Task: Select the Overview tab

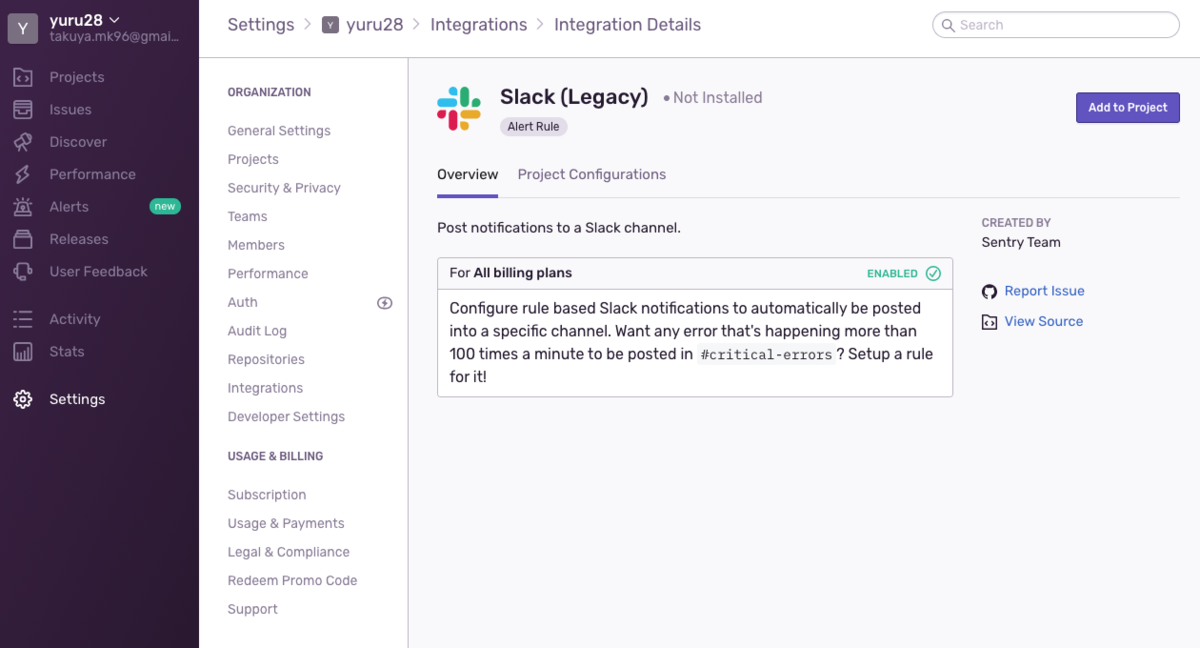Action: [x=467, y=174]
